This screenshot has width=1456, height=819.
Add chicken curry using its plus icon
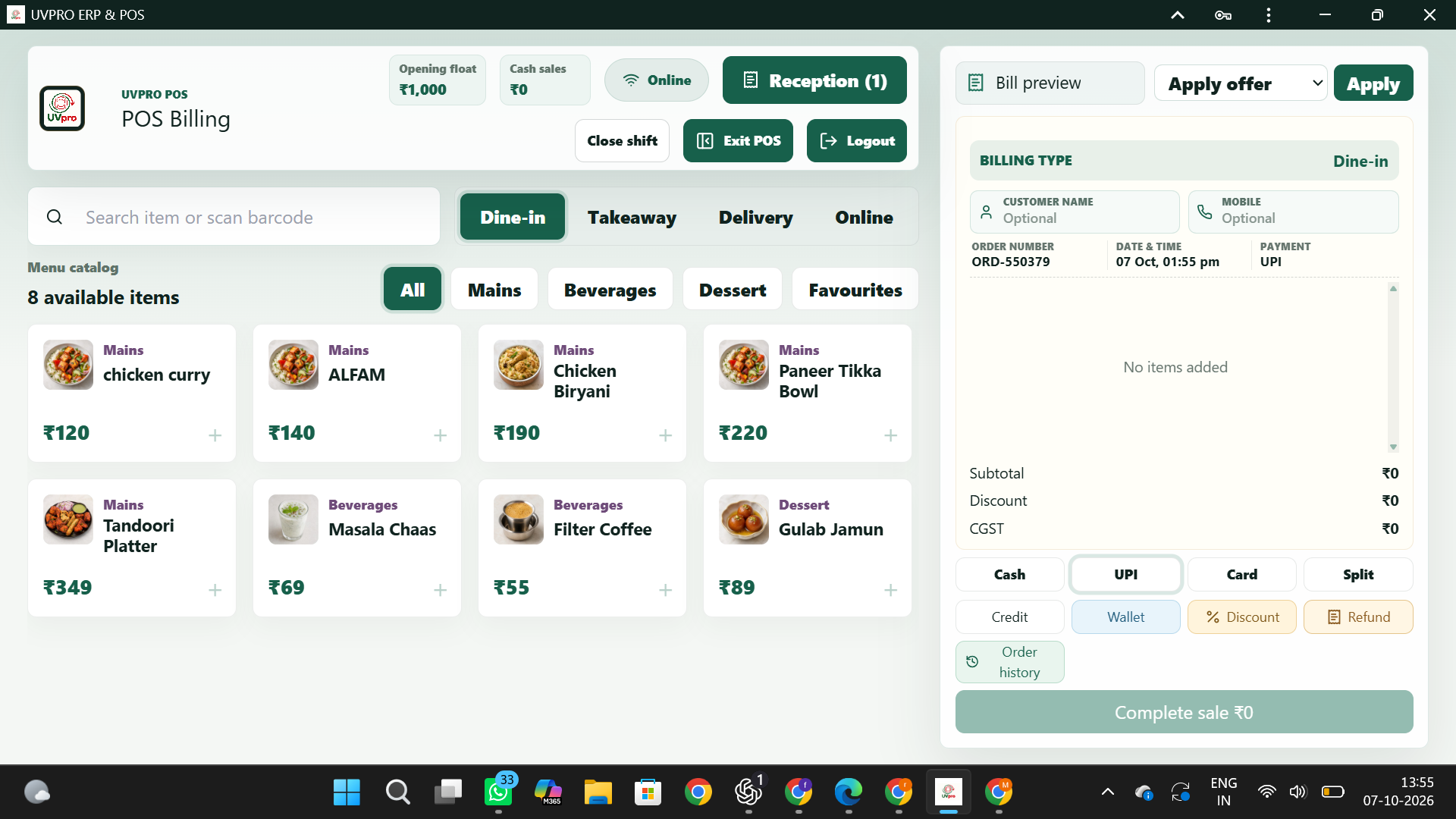[x=215, y=435]
